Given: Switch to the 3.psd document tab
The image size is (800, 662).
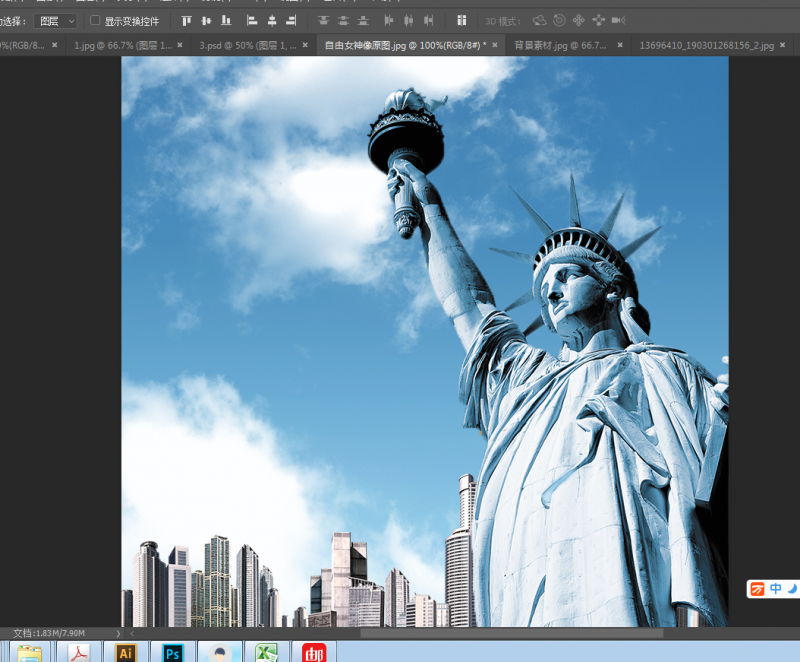Looking at the screenshot, I should click(x=245, y=45).
